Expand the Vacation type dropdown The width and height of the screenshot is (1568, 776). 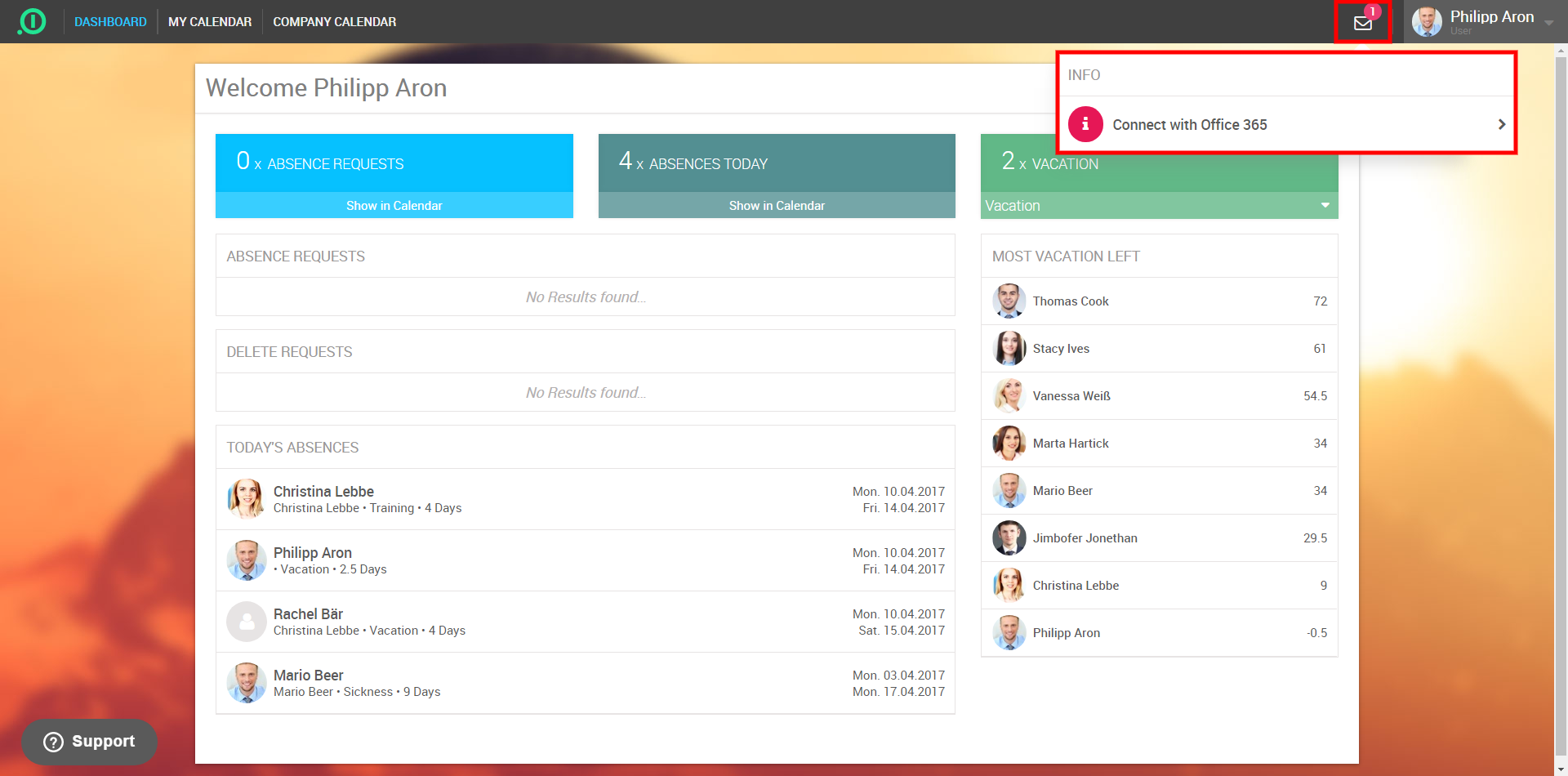click(x=1325, y=206)
